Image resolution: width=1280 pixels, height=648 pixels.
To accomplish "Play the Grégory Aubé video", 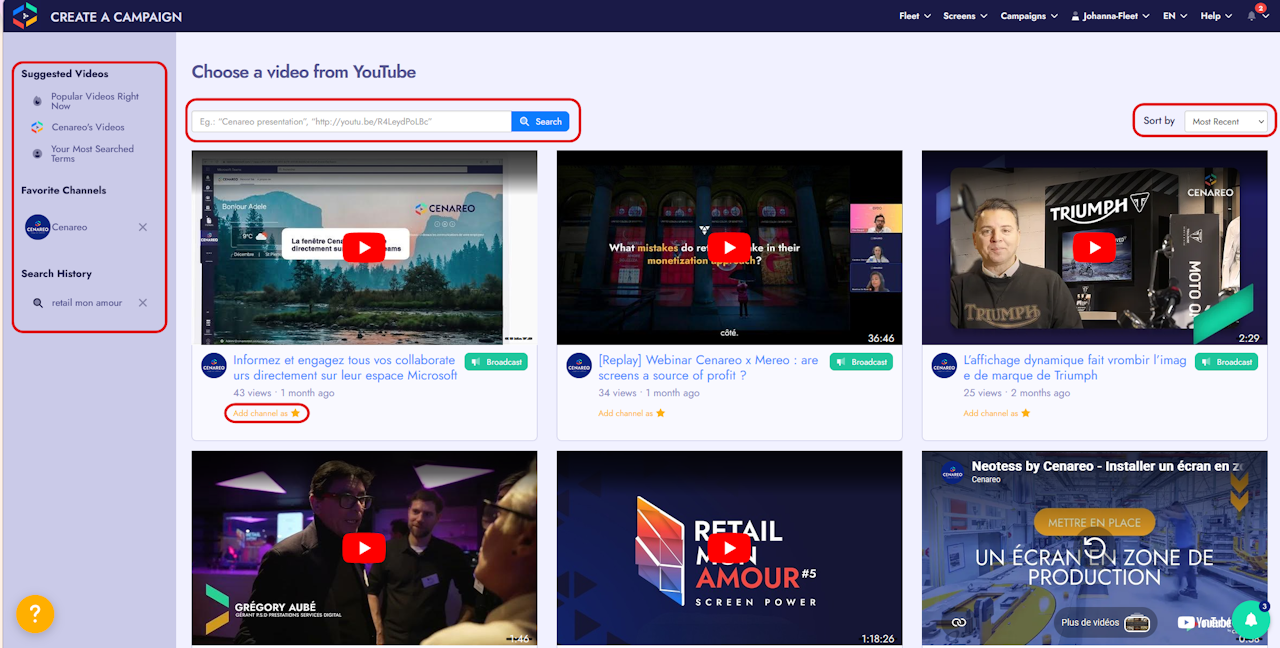I will [x=364, y=548].
